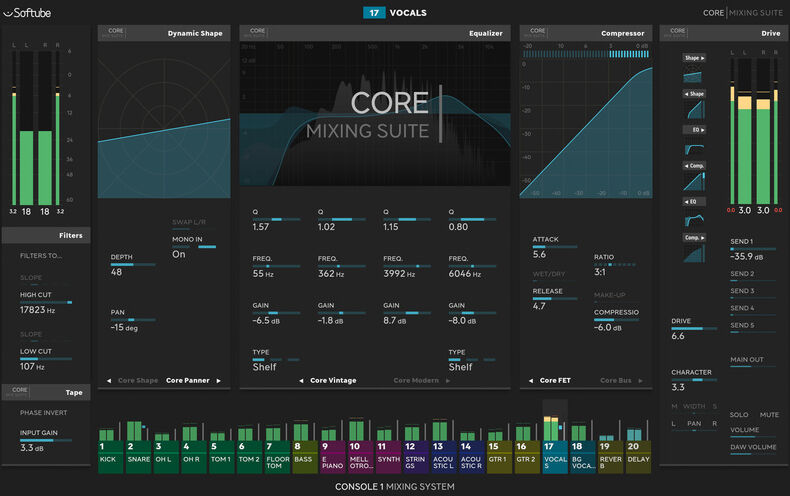Click the CORE badge beside Tape

coord(18,392)
